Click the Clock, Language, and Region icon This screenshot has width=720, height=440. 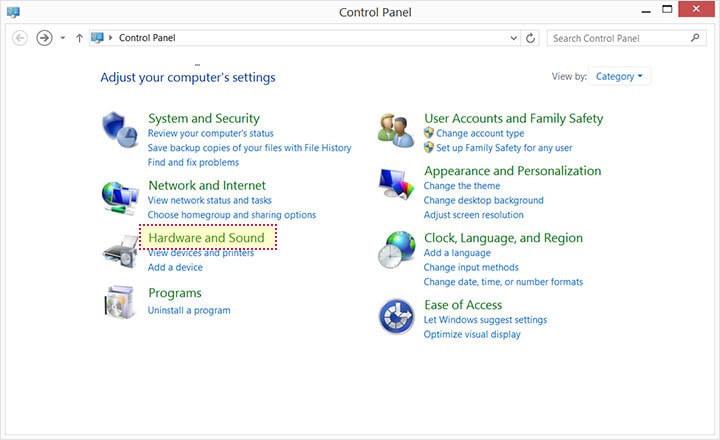pyautogui.click(x=396, y=251)
